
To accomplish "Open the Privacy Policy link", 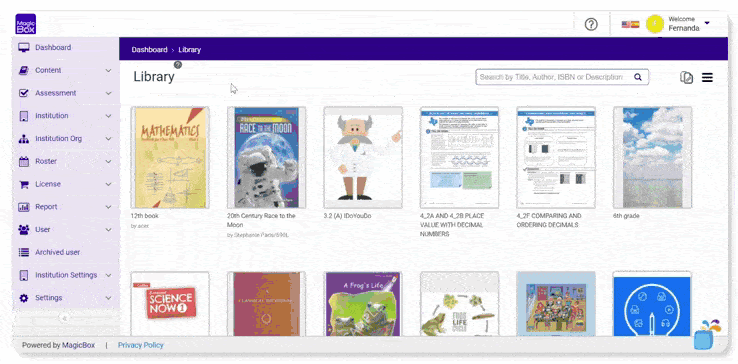I will 141,345.
